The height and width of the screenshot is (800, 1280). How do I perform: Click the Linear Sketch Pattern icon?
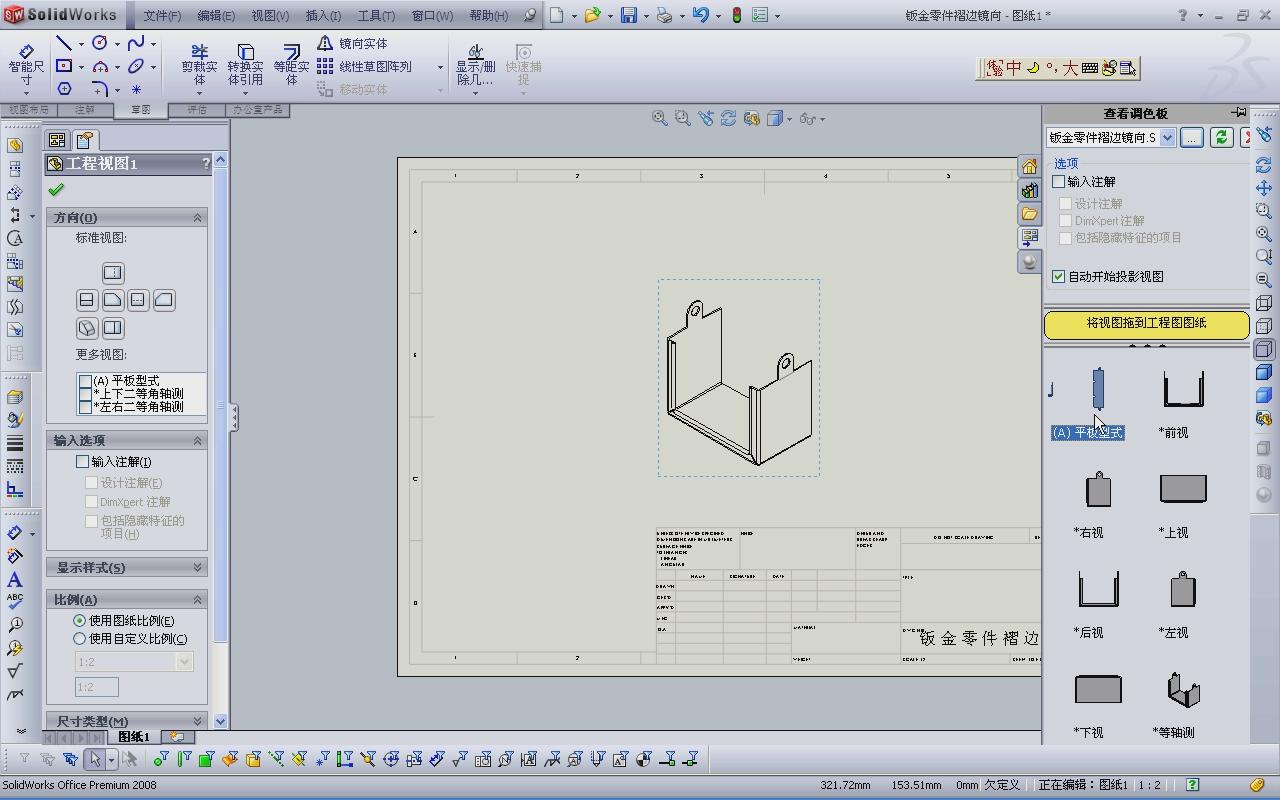point(325,66)
